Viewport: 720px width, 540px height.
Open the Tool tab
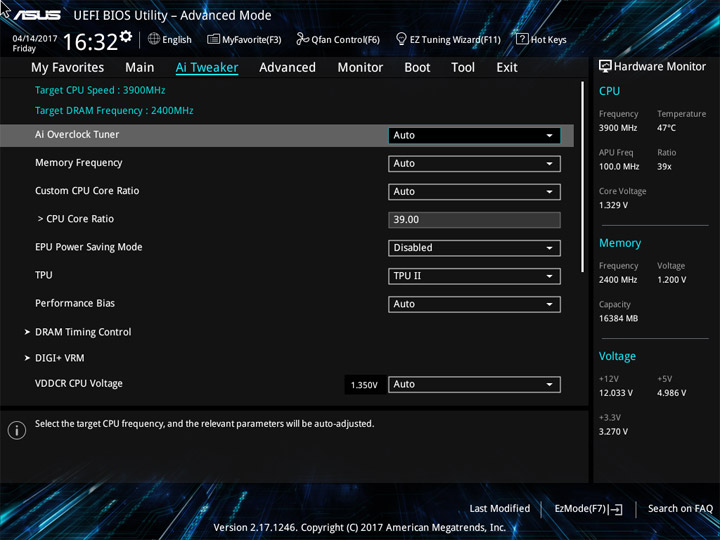click(x=463, y=68)
